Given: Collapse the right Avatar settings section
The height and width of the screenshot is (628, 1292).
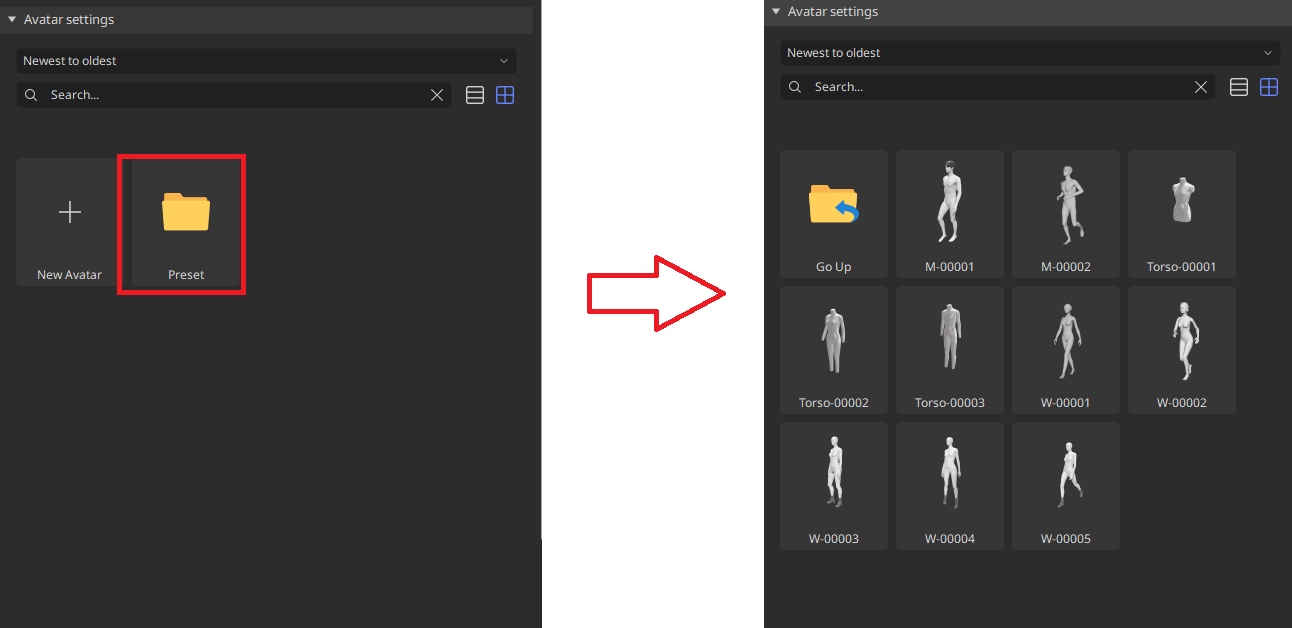Looking at the screenshot, I should coord(775,12).
